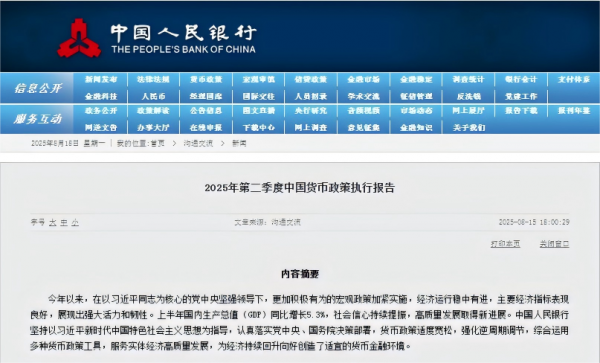This screenshot has height=363, width=600.
Task: Click the 关闭窗口 close window link
Action: click(x=554, y=244)
